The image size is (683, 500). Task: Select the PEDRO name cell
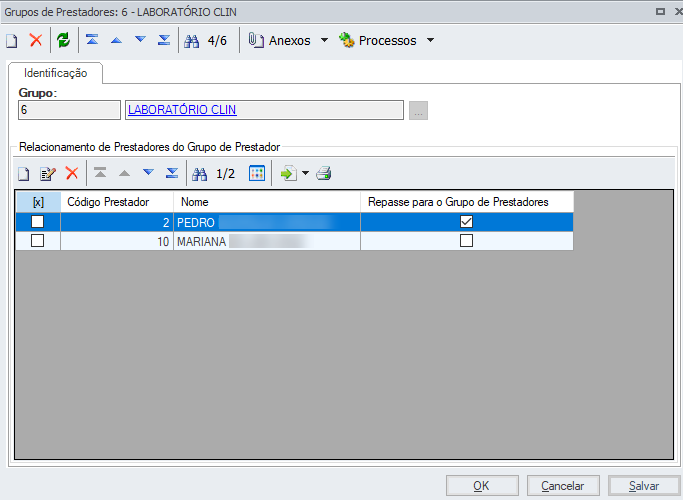pos(267,222)
